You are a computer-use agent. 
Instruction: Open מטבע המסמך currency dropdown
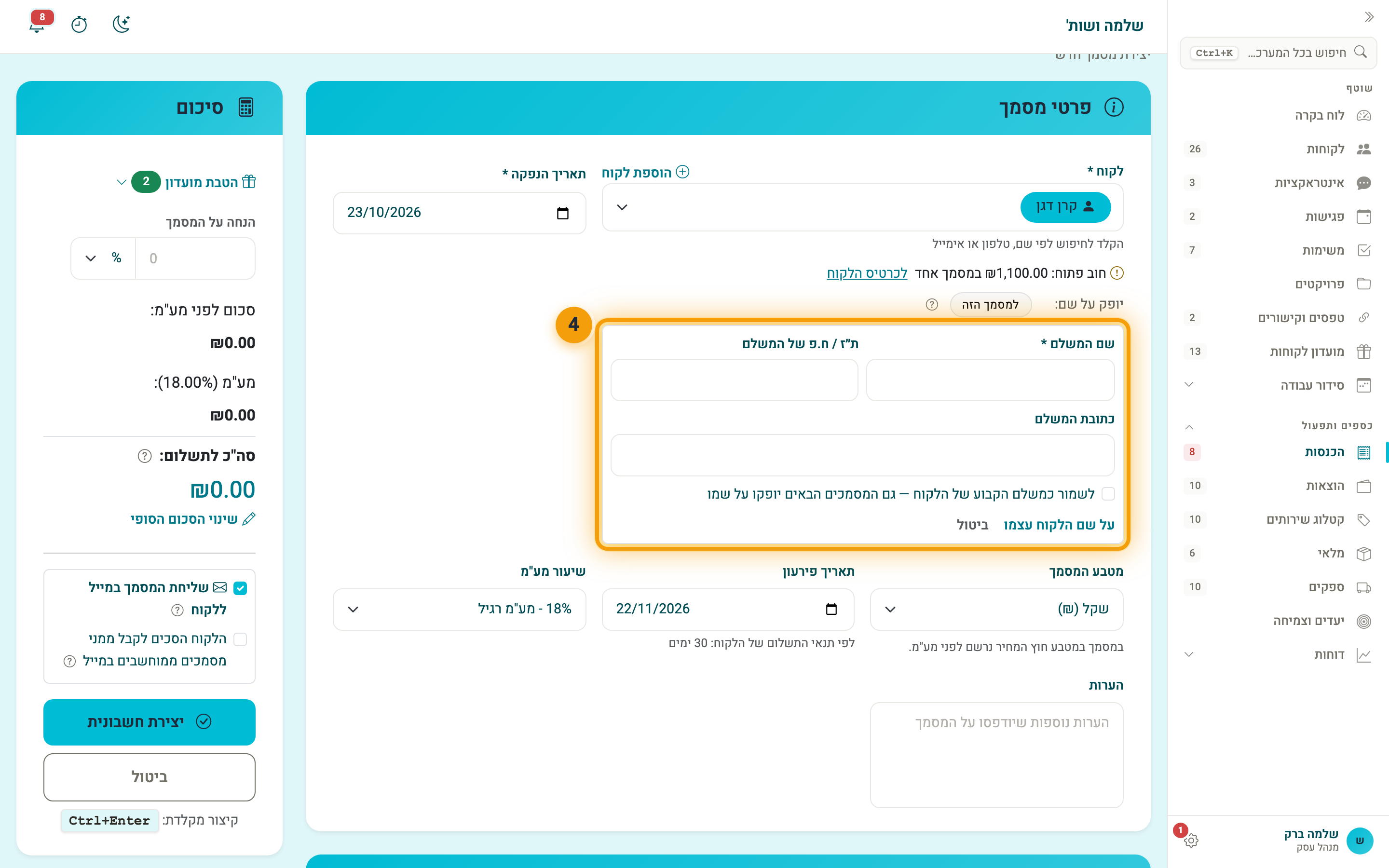[x=996, y=609]
